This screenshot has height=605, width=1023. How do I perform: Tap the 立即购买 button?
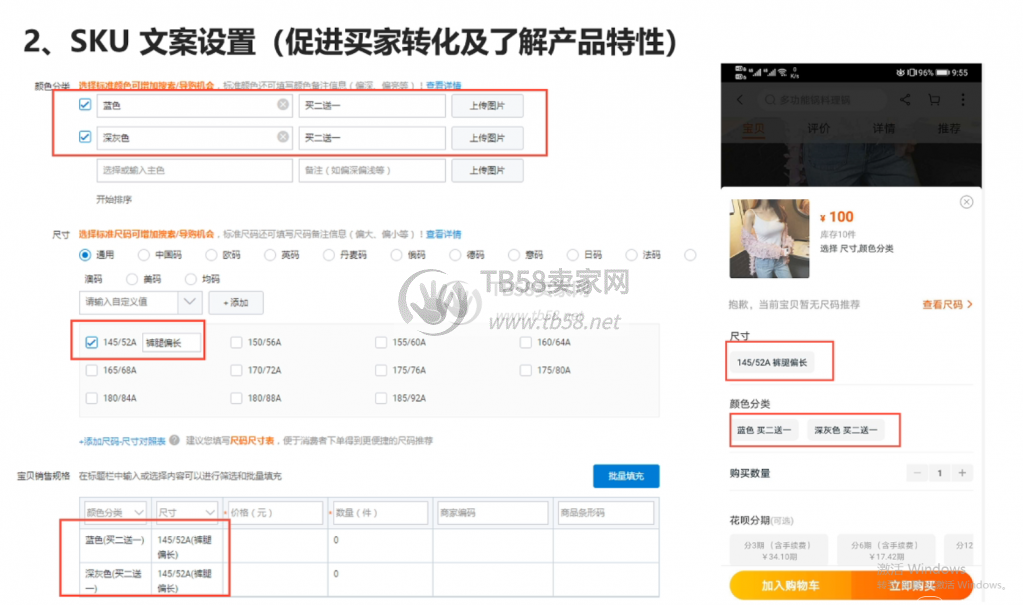point(911,585)
